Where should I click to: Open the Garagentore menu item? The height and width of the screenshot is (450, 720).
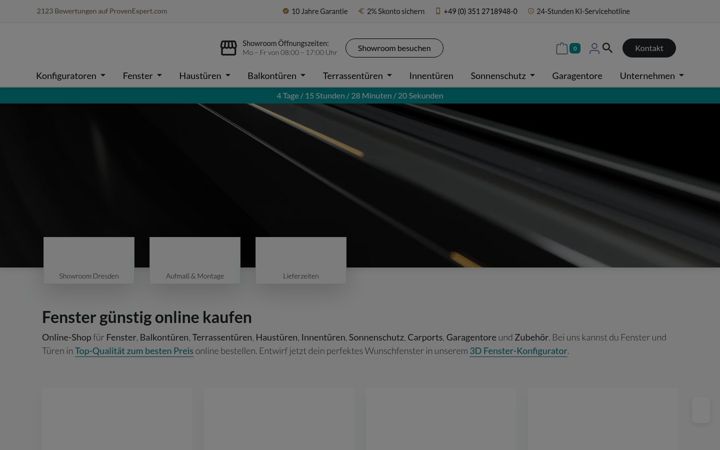(577, 76)
